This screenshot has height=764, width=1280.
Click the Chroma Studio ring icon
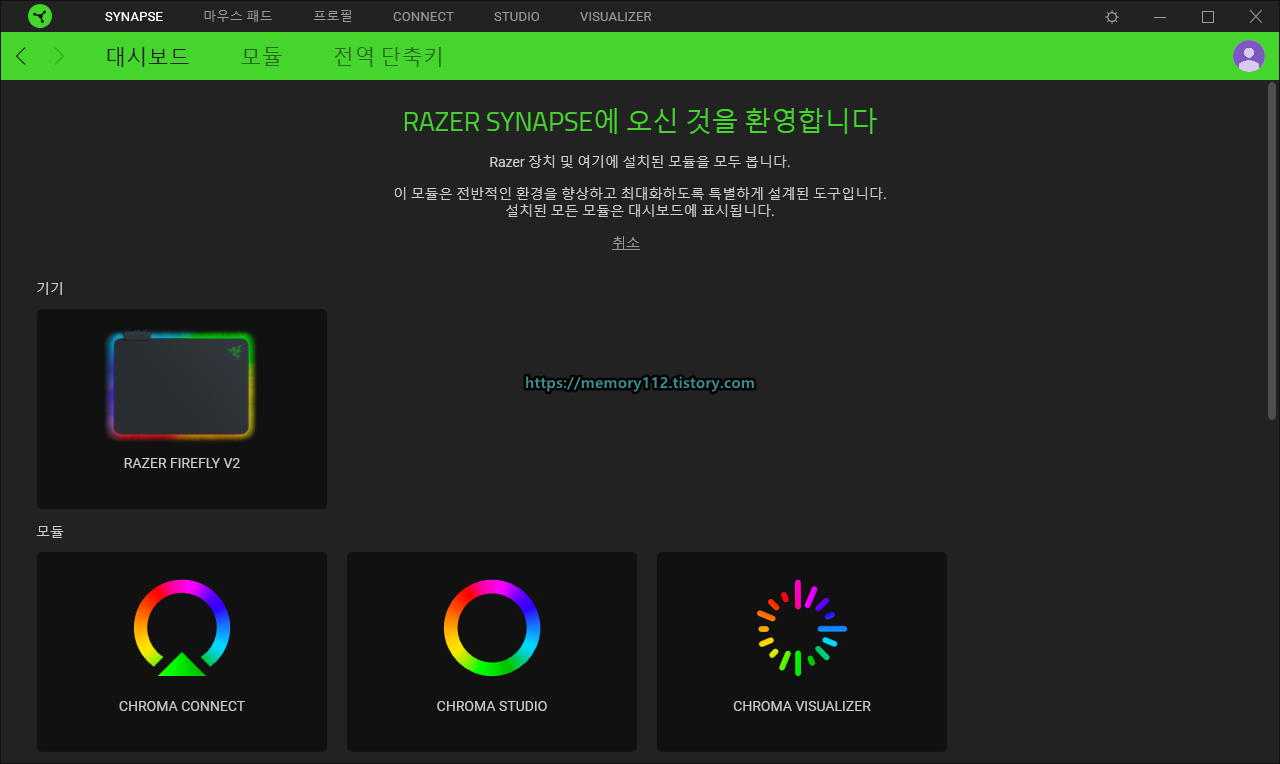pos(492,627)
